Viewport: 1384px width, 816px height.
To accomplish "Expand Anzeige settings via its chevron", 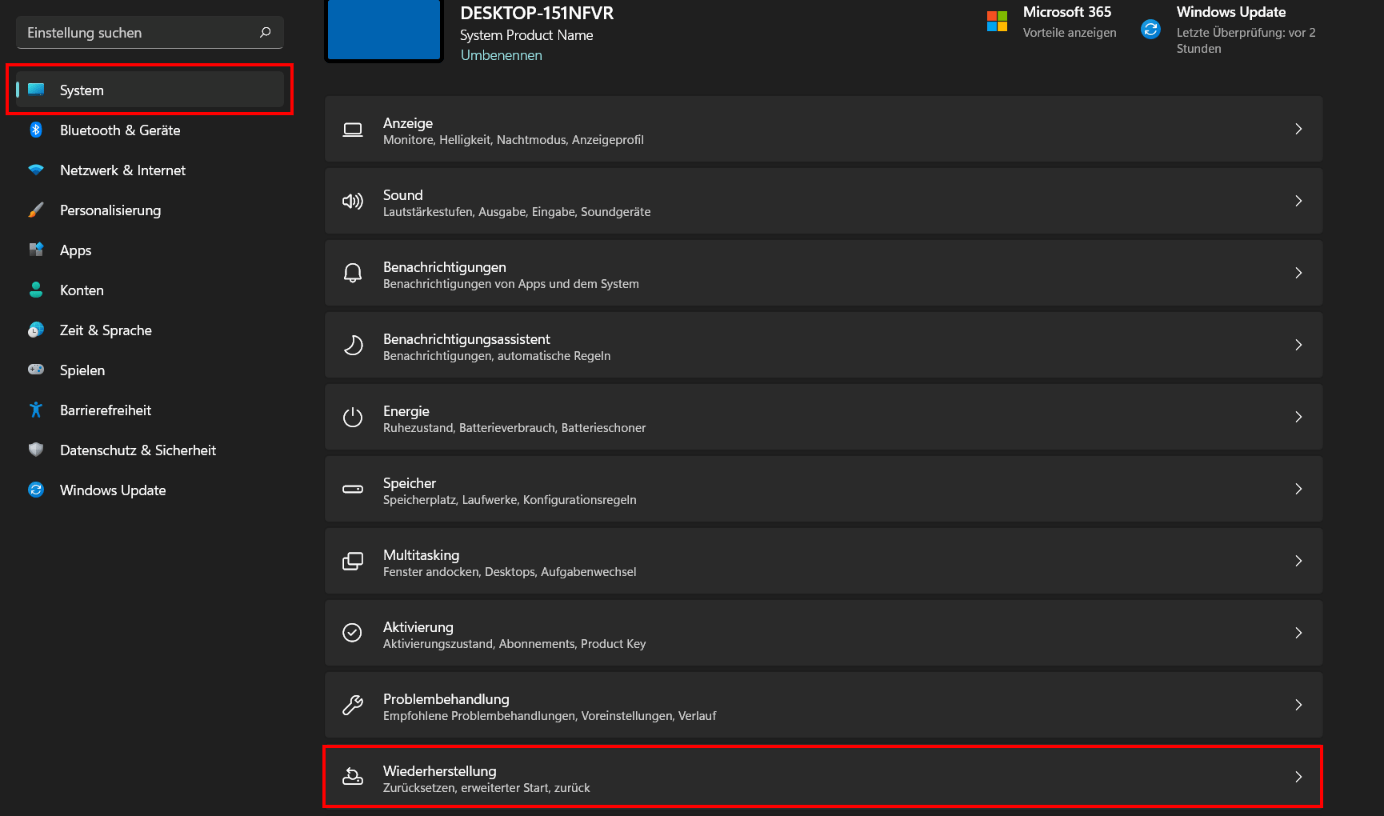I will 1298,129.
